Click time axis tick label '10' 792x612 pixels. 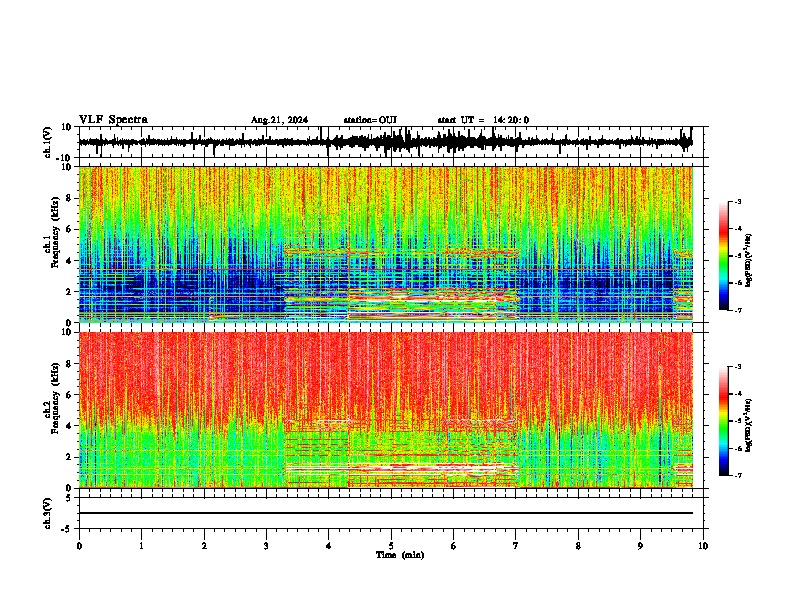(x=703, y=546)
